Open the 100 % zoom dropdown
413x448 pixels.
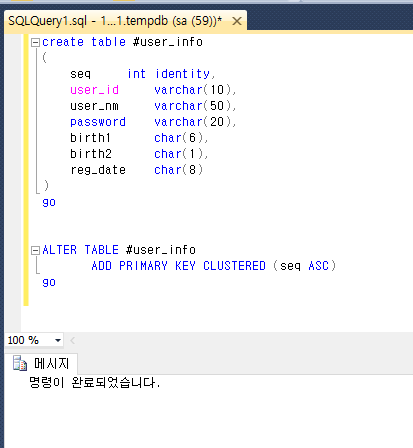(x=58, y=340)
